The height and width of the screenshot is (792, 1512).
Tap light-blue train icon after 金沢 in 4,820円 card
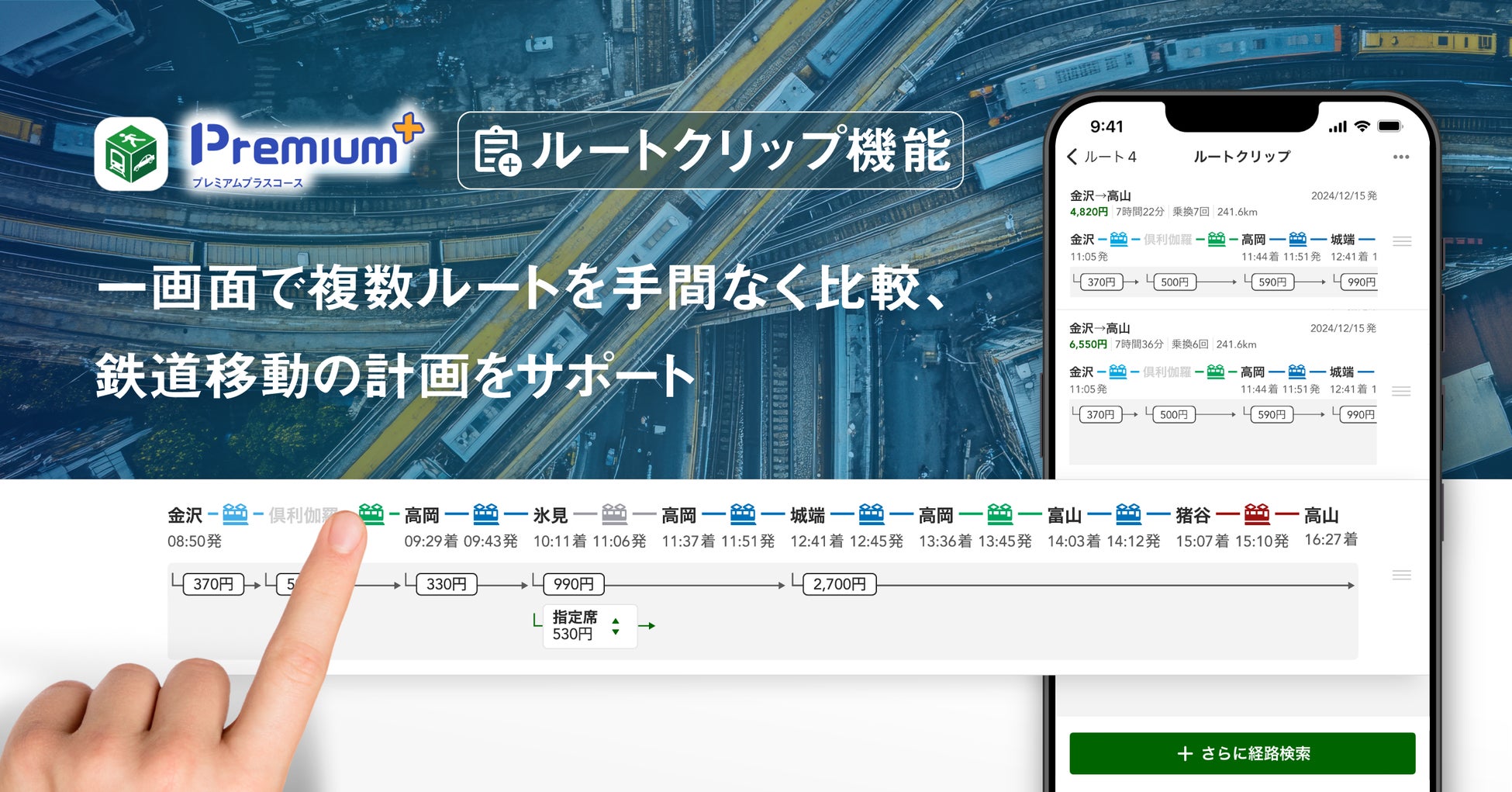click(1118, 239)
